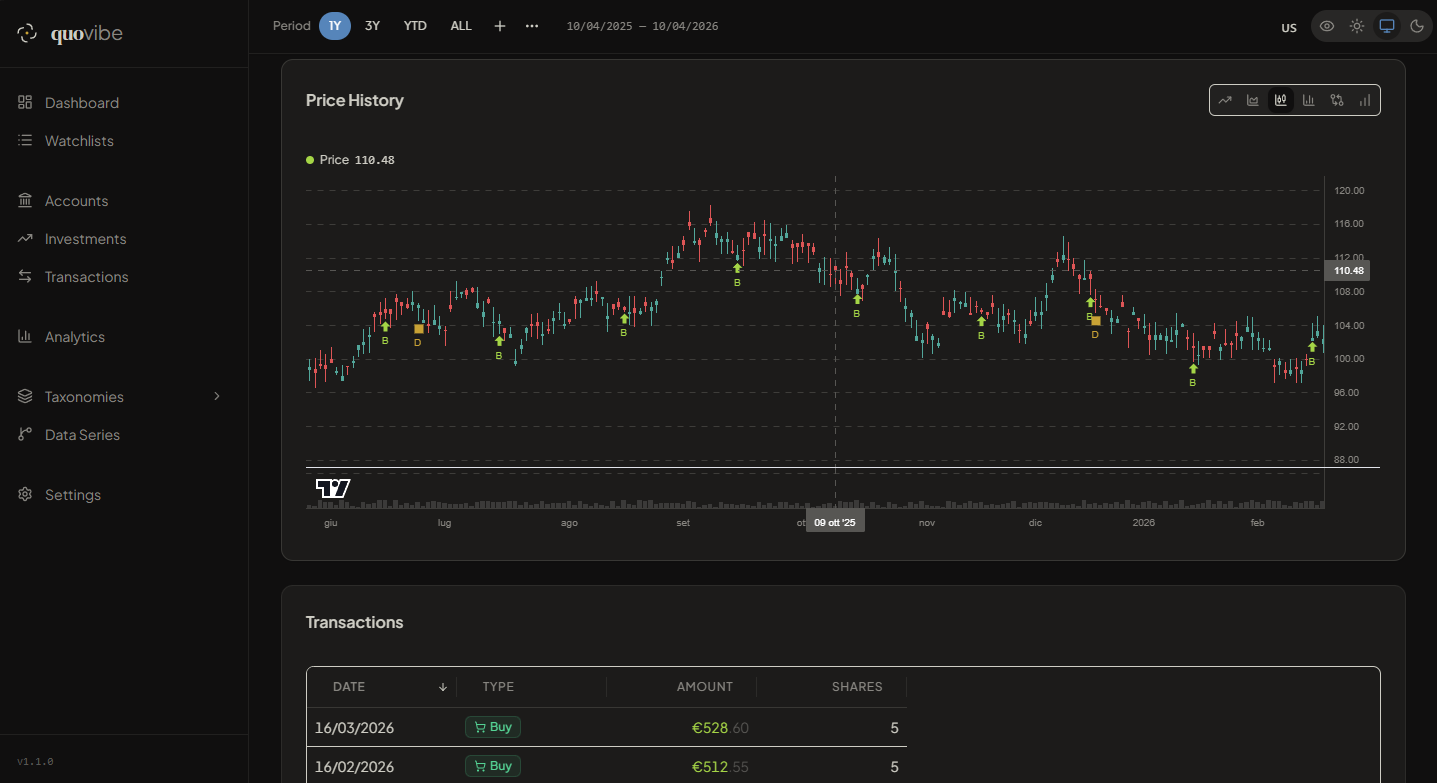
Task: Enable dark theme moon icon
Action: coord(1417,27)
